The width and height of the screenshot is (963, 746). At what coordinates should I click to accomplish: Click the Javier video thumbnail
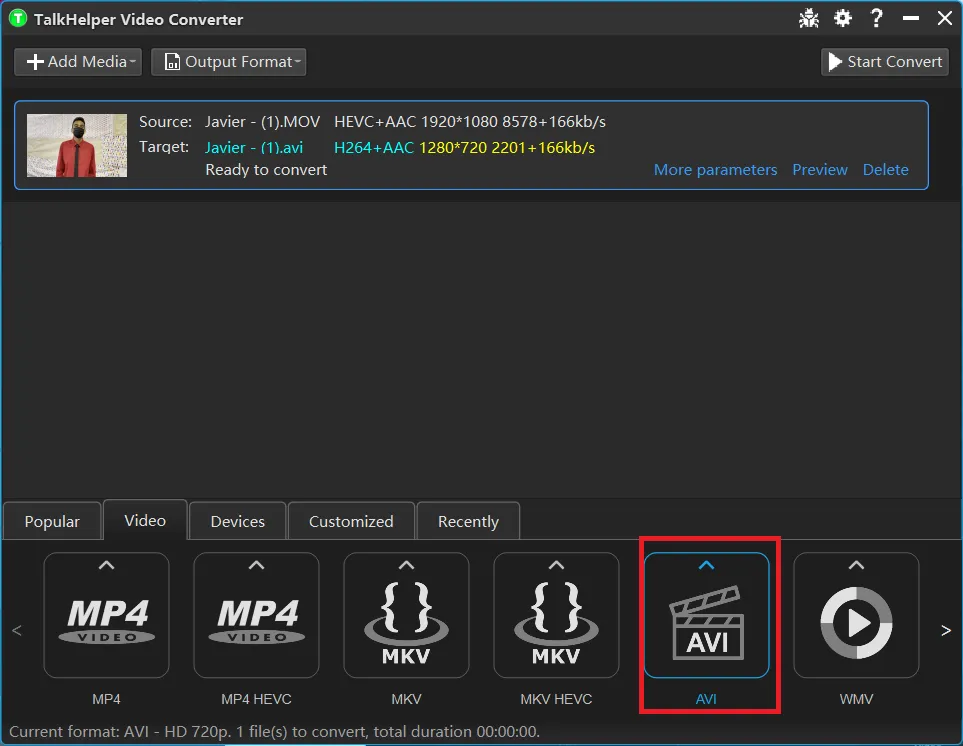77,145
